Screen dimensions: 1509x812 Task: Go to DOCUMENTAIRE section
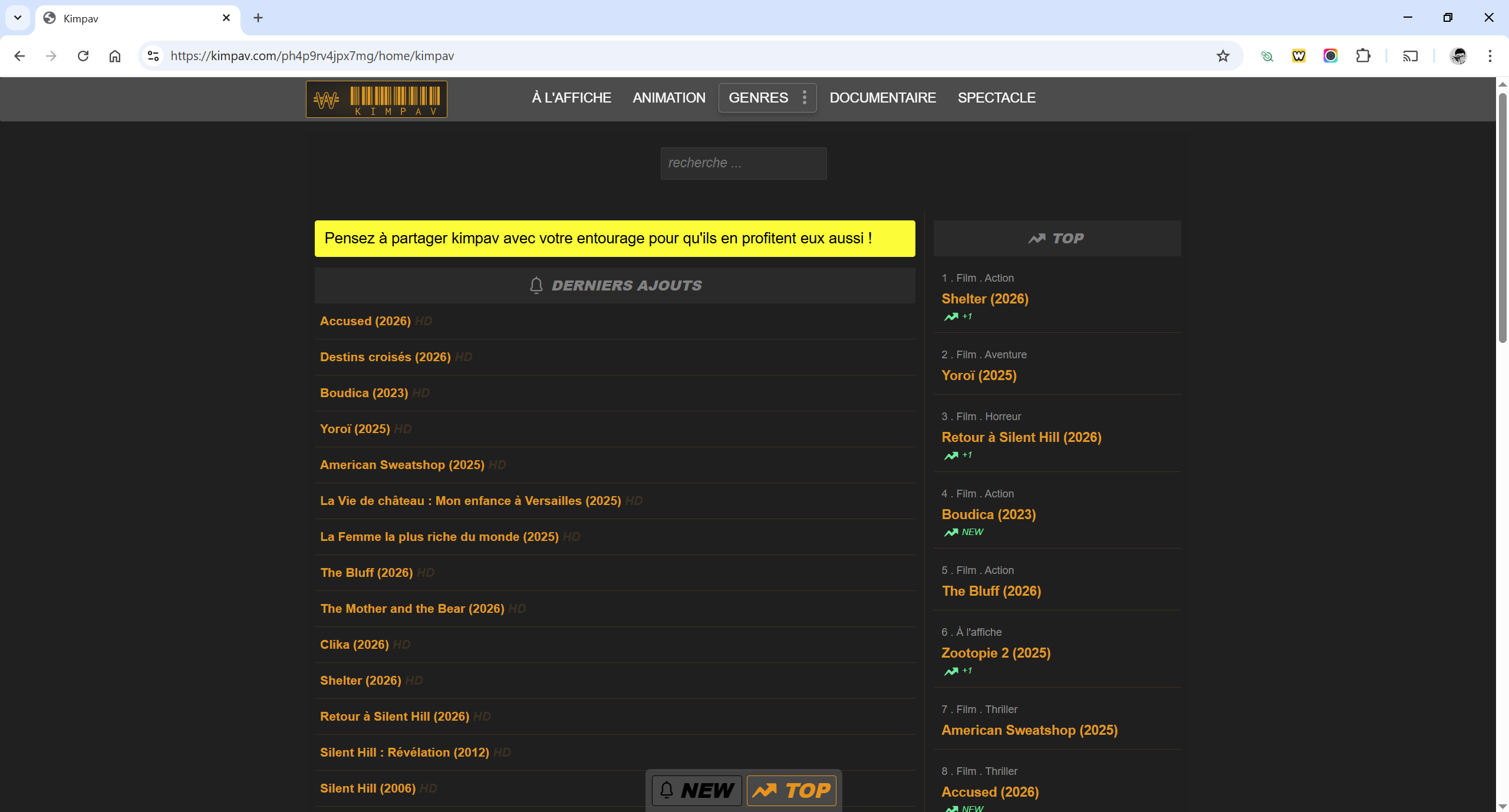pos(882,98)
